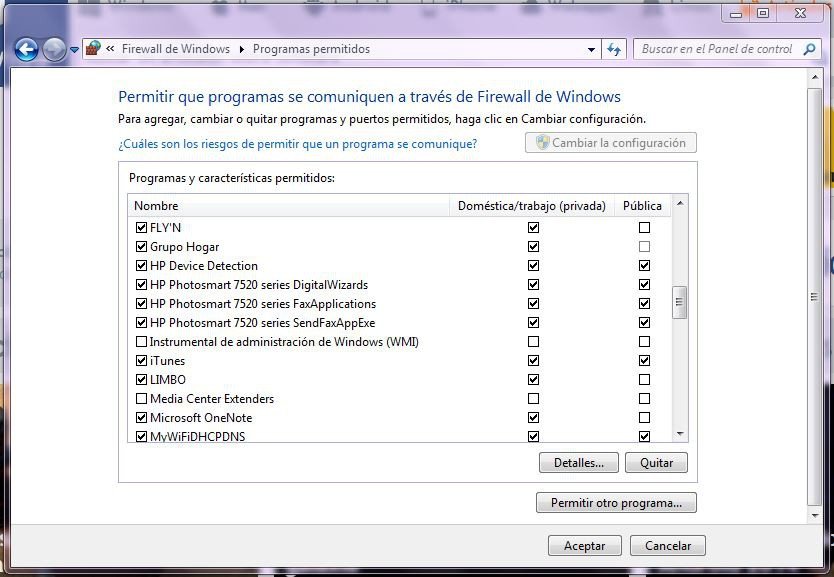The height and width of the screenshot is (577, 834).
Task: Refresh the page with the refresh icon
Action: click(614, 49)
